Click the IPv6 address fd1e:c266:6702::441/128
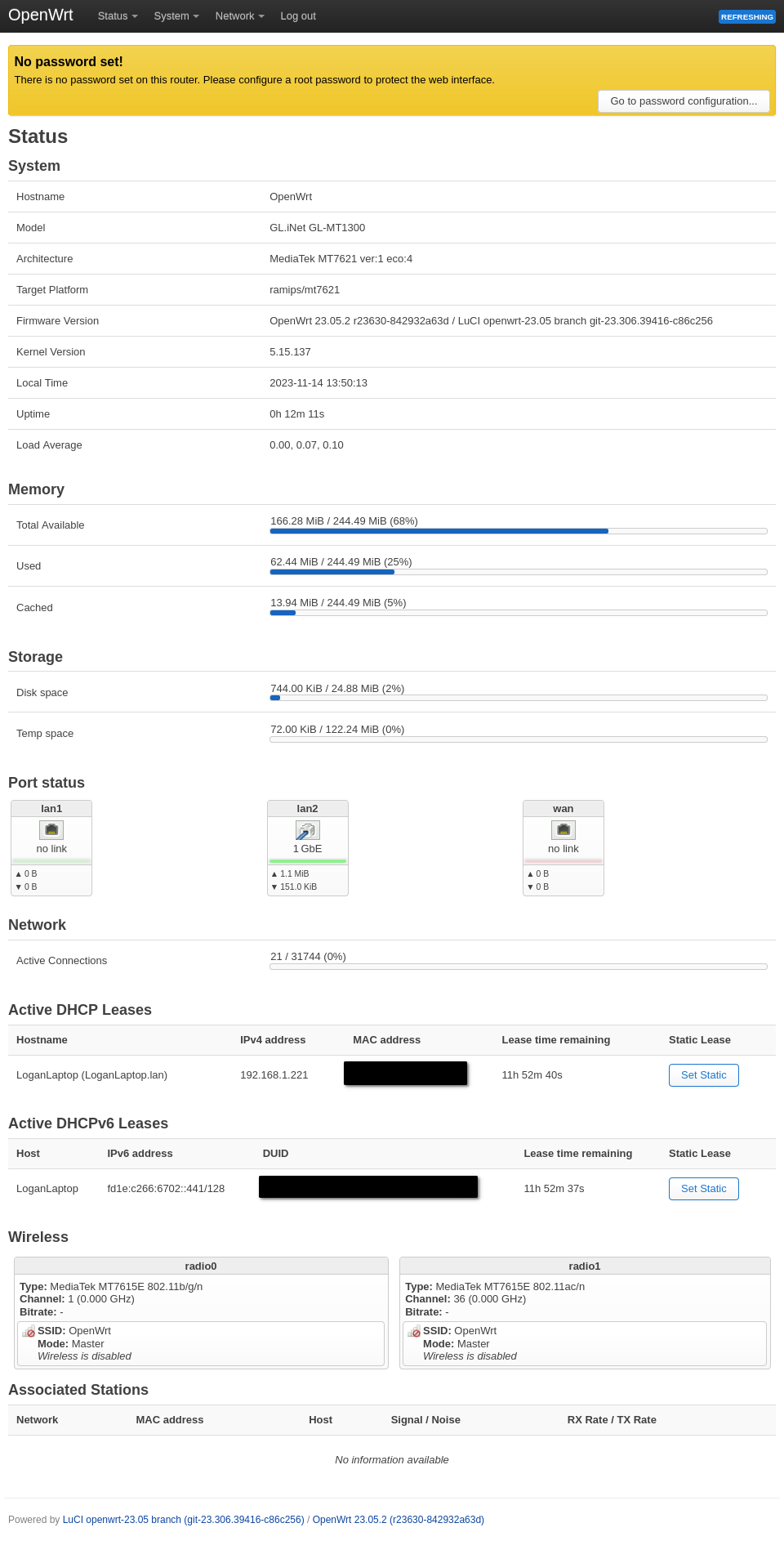Viewport: 784px width, 1541px height. [x=166, y=1189]
